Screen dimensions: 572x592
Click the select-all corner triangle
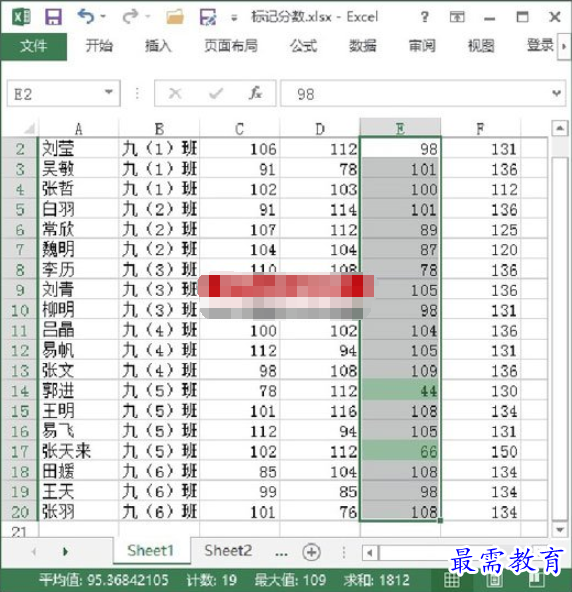click(29, 129)
